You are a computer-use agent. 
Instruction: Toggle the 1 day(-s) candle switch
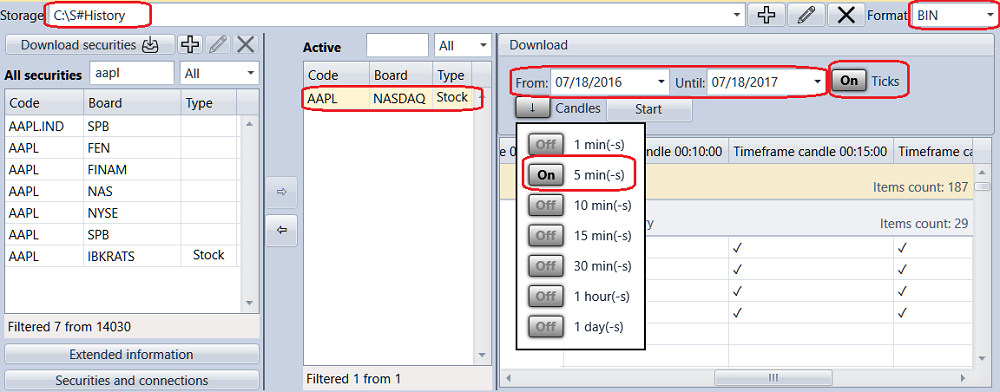tap(546, 327)
